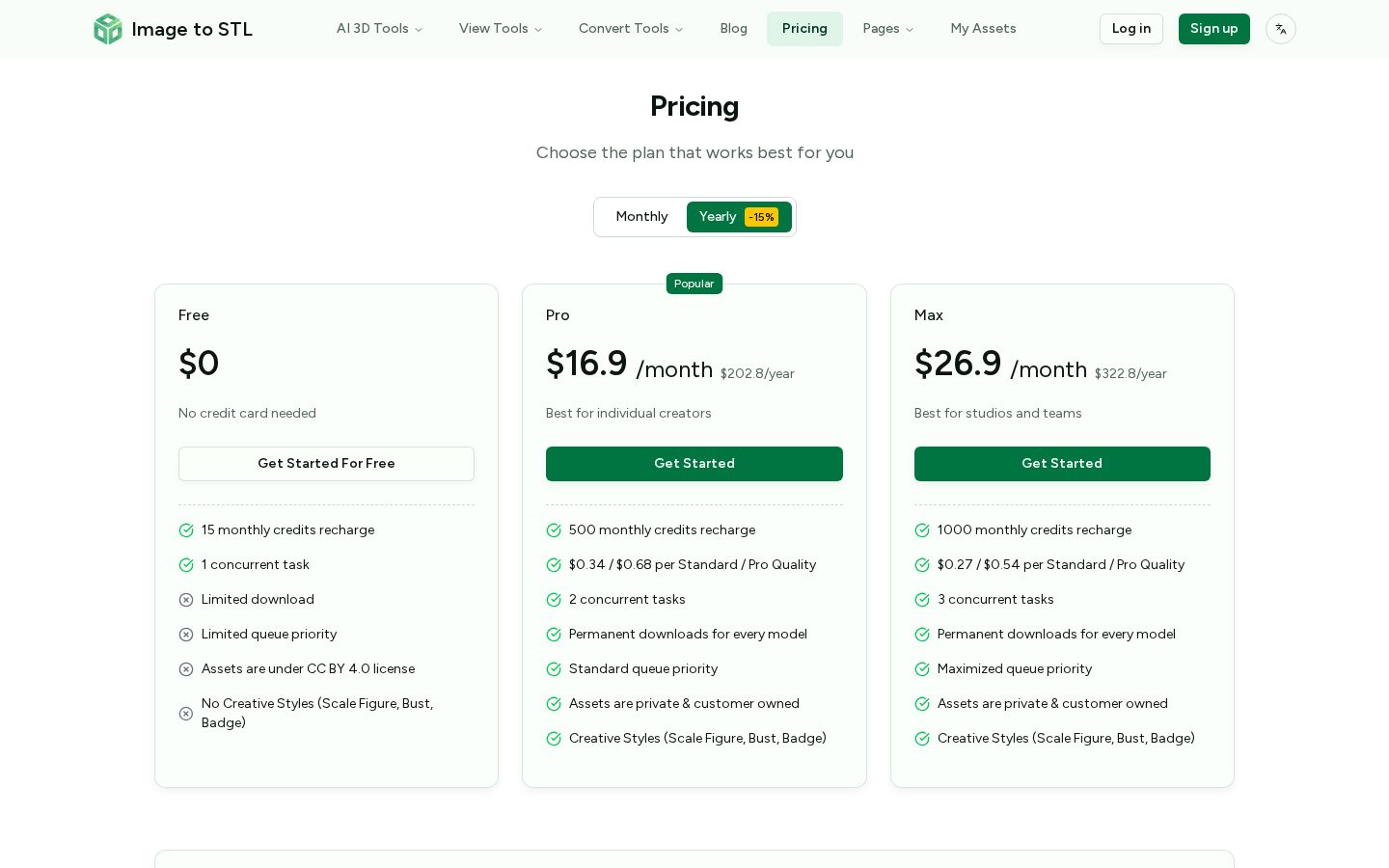The width and height of the screenshot is (1389, 868).
Task: Click the checkmark icon beside 1 concurrent task
Action: [x=186, y=565]
